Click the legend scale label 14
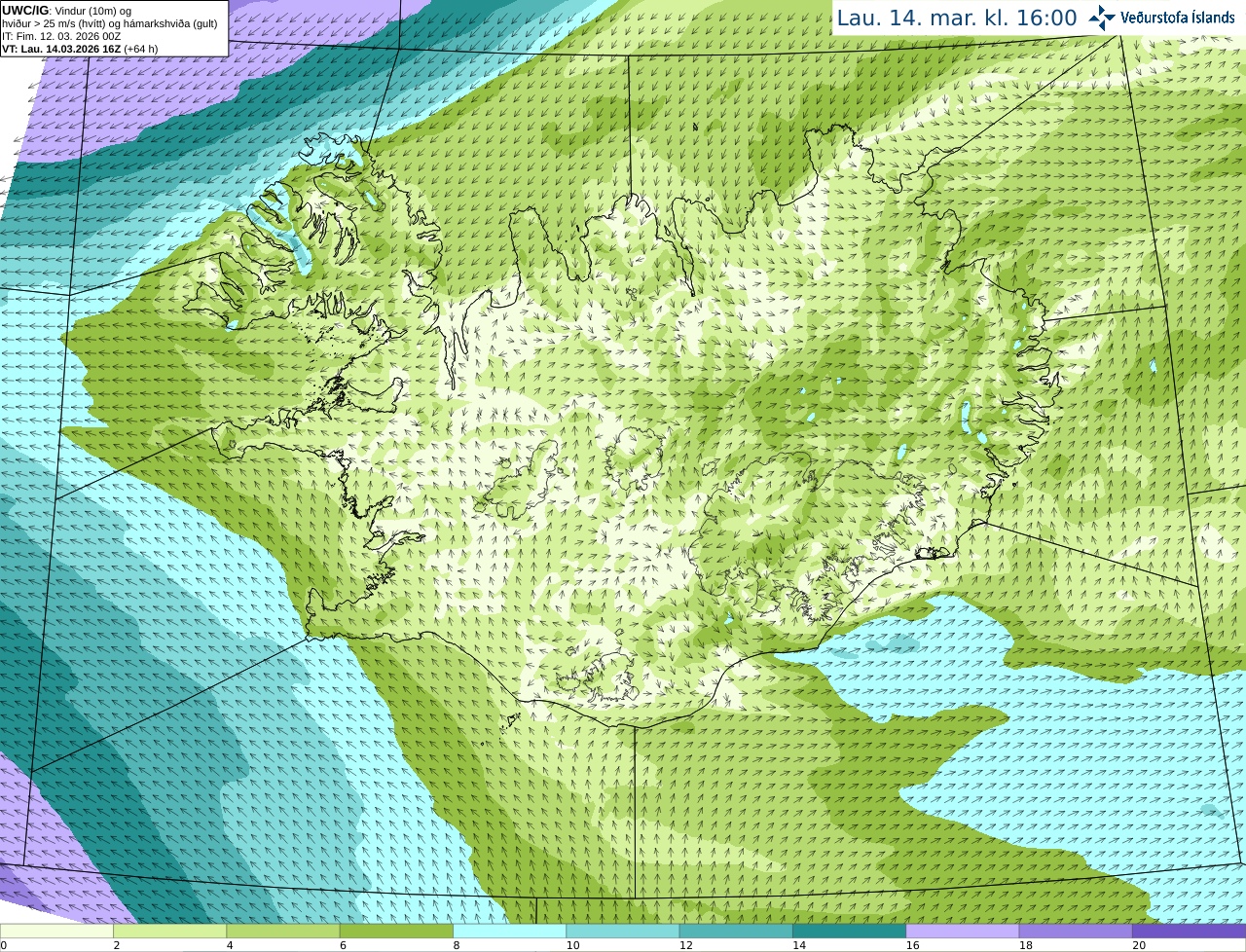Screen dimensions: 1246x952 pyautogui.click(x=799, y=945)
